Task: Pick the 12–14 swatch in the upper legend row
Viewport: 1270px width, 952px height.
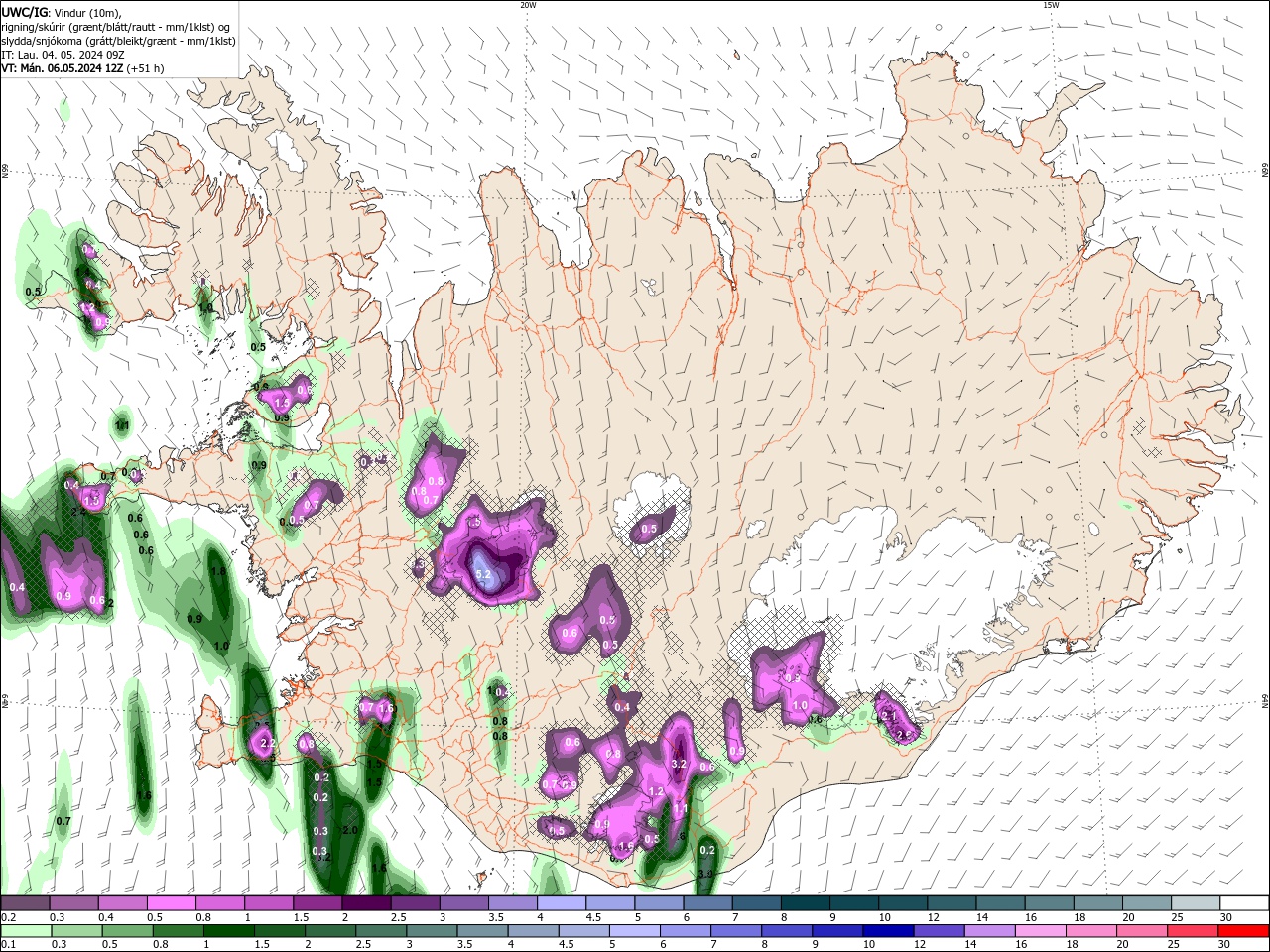Action: [952, 903]
